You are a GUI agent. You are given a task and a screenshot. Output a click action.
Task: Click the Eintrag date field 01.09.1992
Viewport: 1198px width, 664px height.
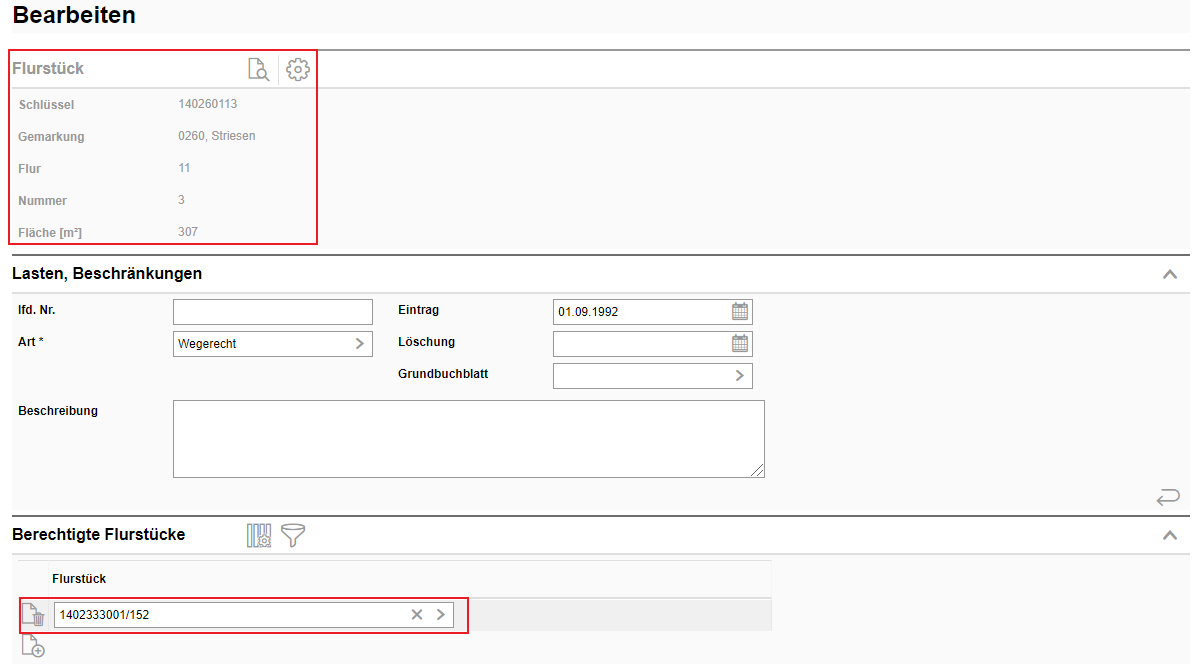click(x=640, y=312)
